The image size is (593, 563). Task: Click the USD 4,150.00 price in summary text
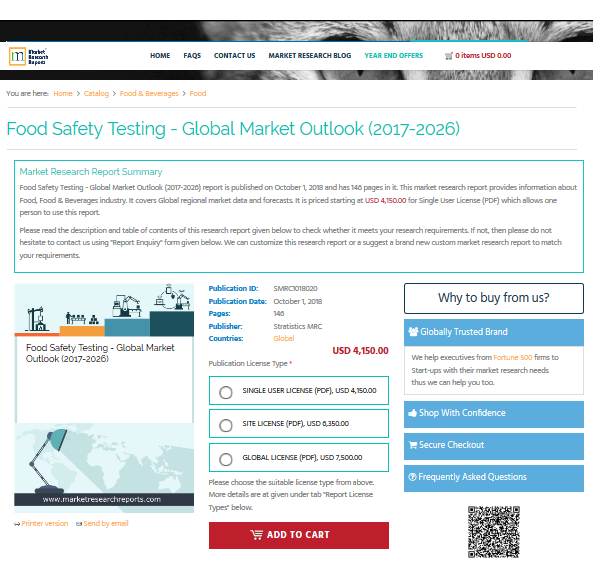pyautogui.click(x=385, y=200)
